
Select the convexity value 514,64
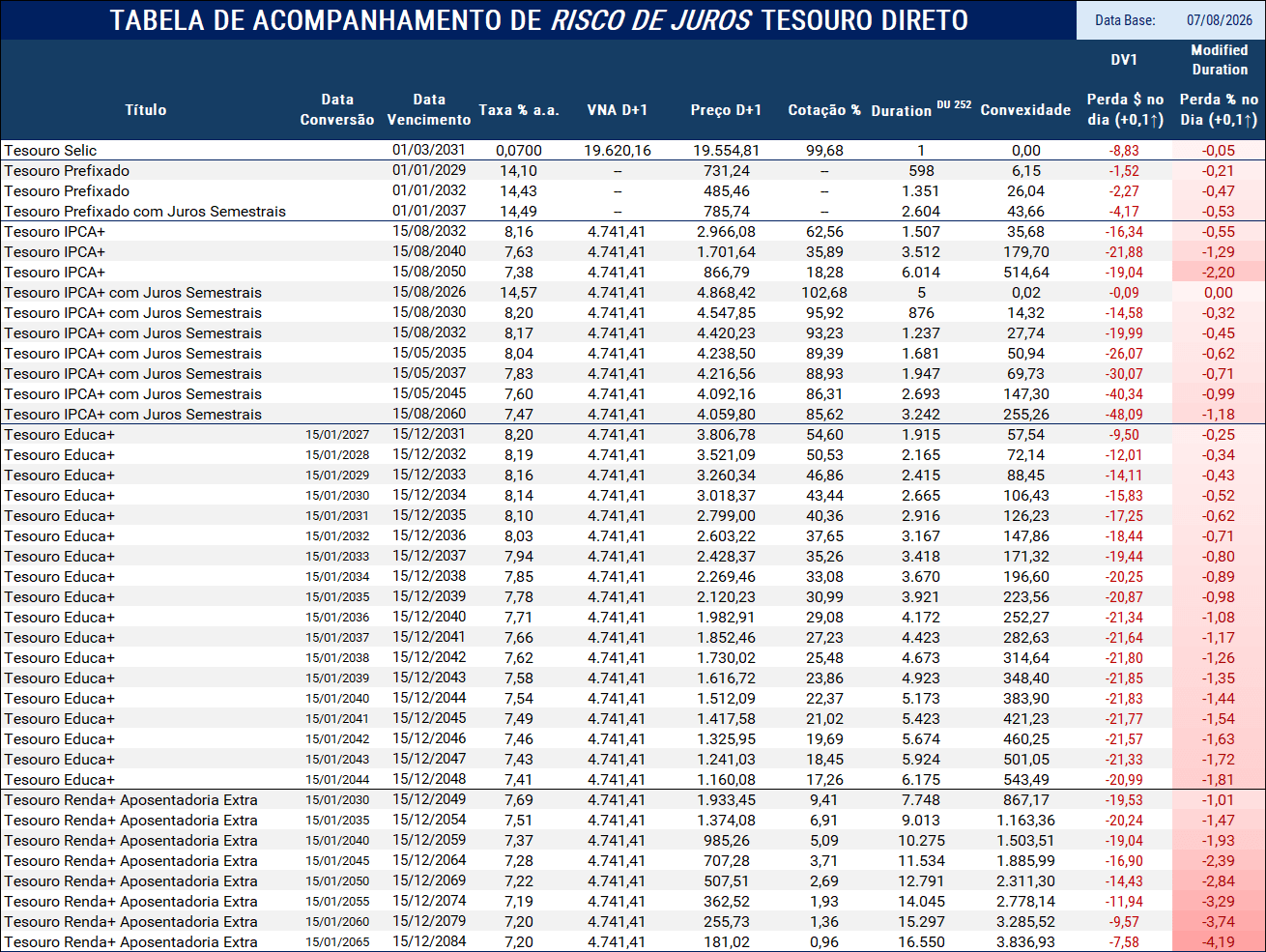click(1026, 273)
